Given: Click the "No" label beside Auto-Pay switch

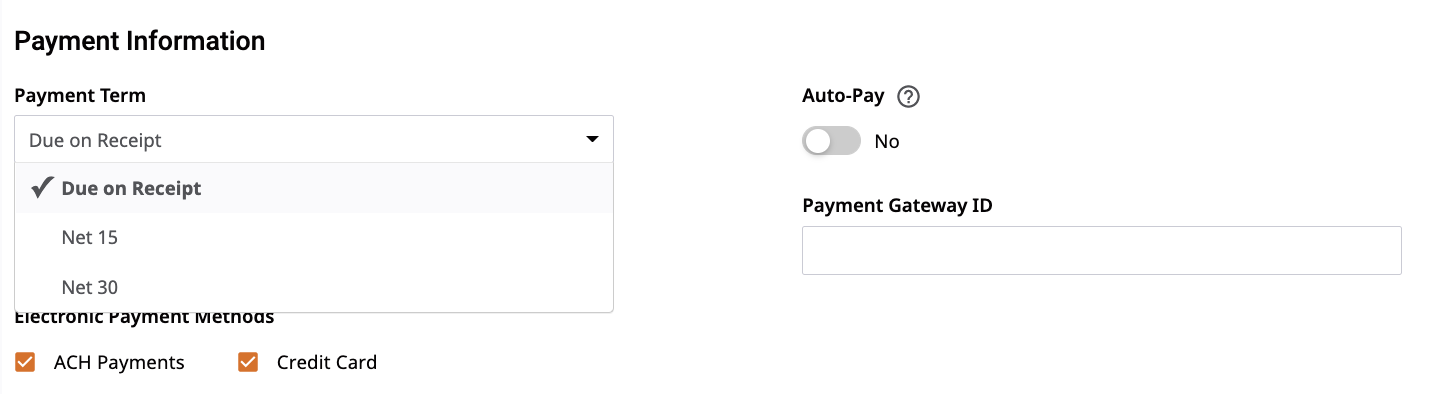Looking at the screenshot, I should coord(887,142).
